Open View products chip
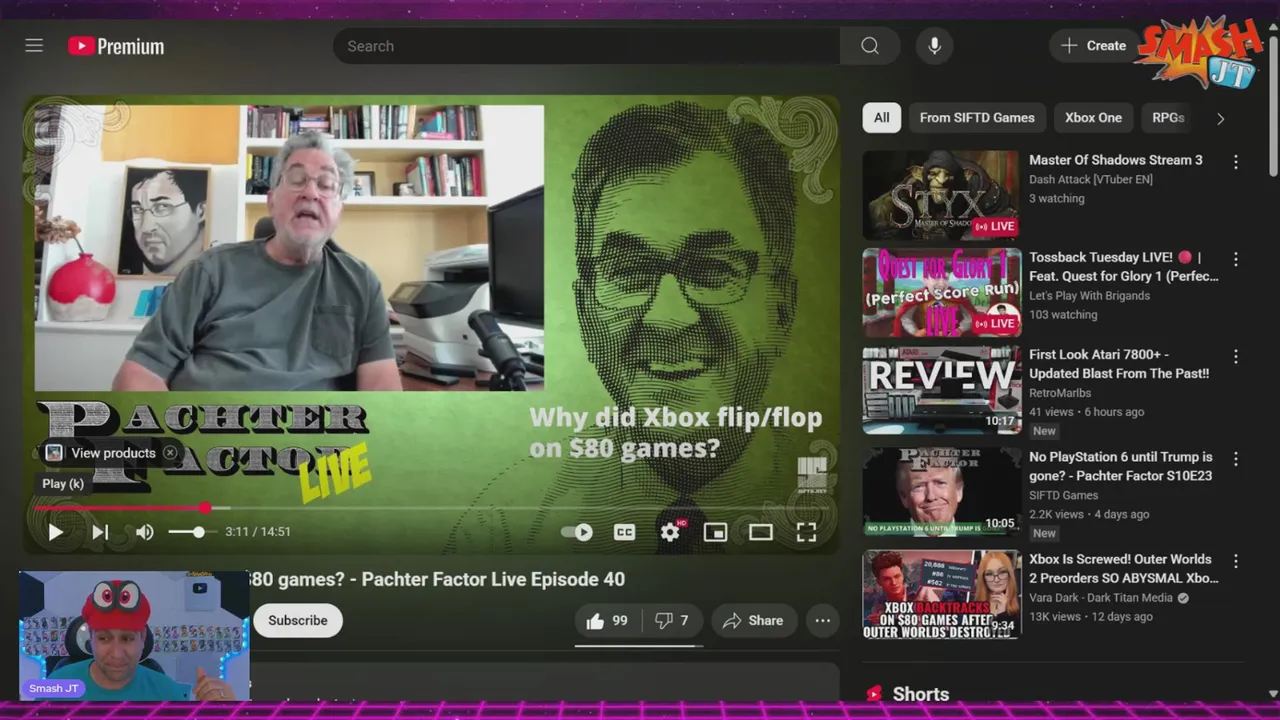 point(102,453)
